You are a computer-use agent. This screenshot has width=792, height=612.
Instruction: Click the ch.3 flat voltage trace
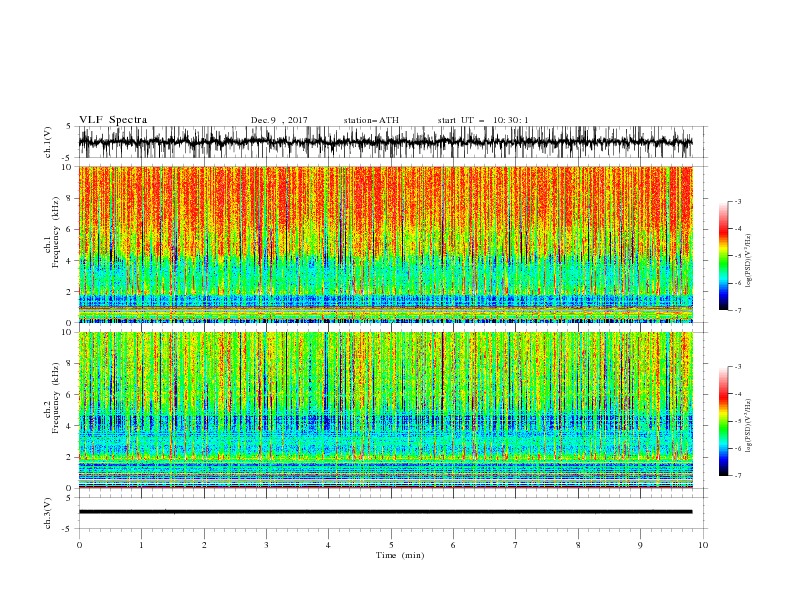pos(385,512)
